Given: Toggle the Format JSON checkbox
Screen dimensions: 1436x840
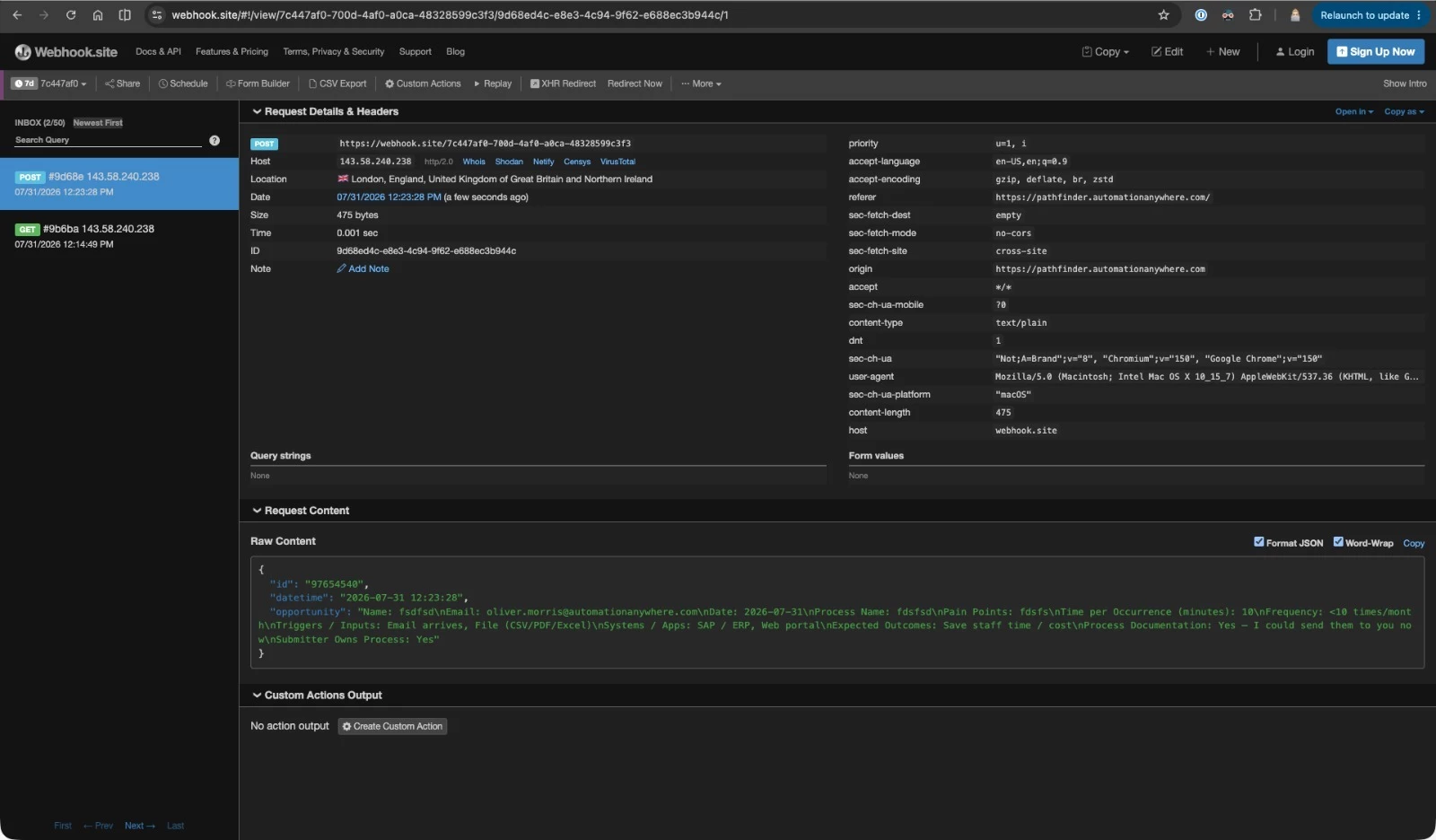Looking at the screenshot, I should tap(1259, 542).
